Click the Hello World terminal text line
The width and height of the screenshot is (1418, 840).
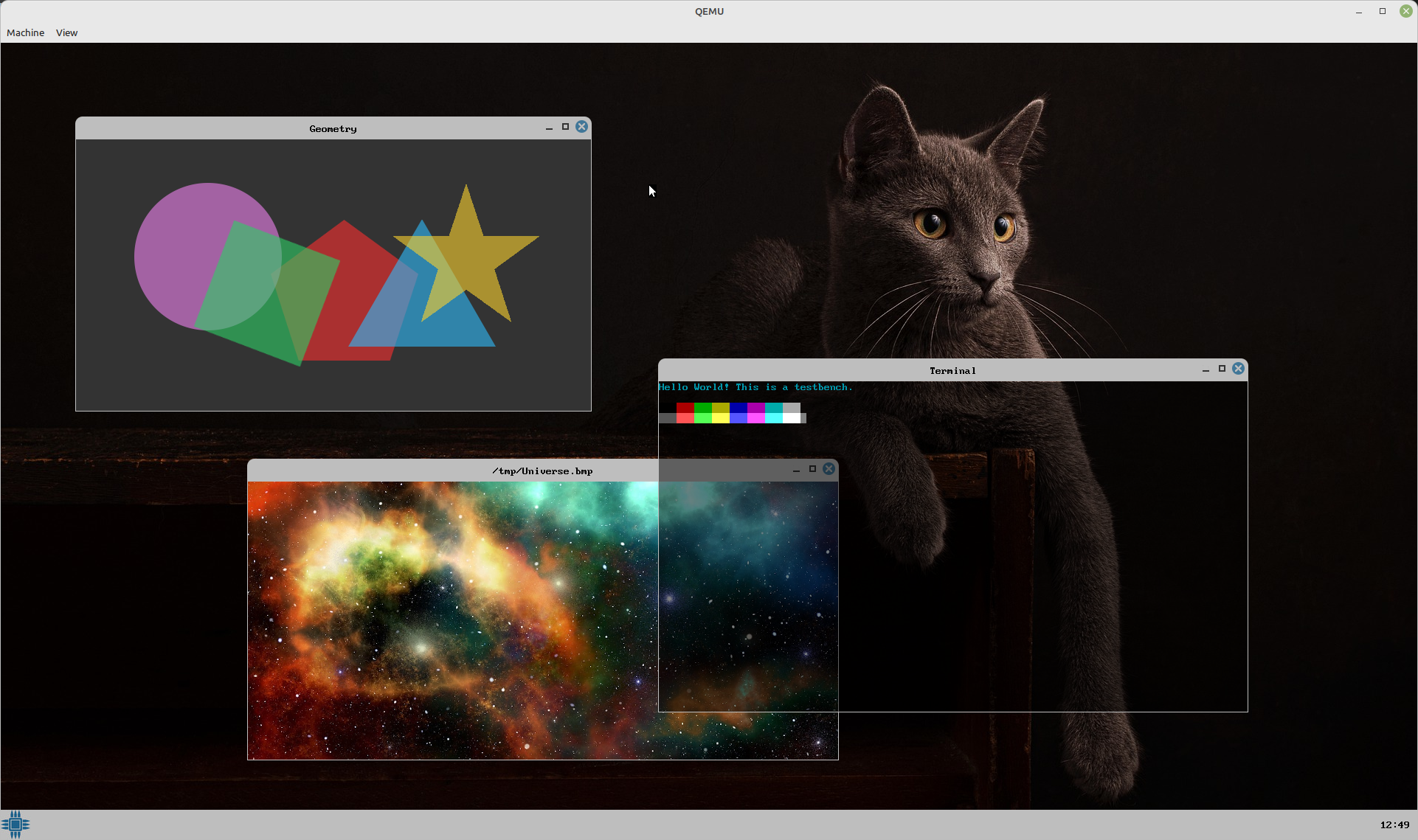(x=755, y=387)
